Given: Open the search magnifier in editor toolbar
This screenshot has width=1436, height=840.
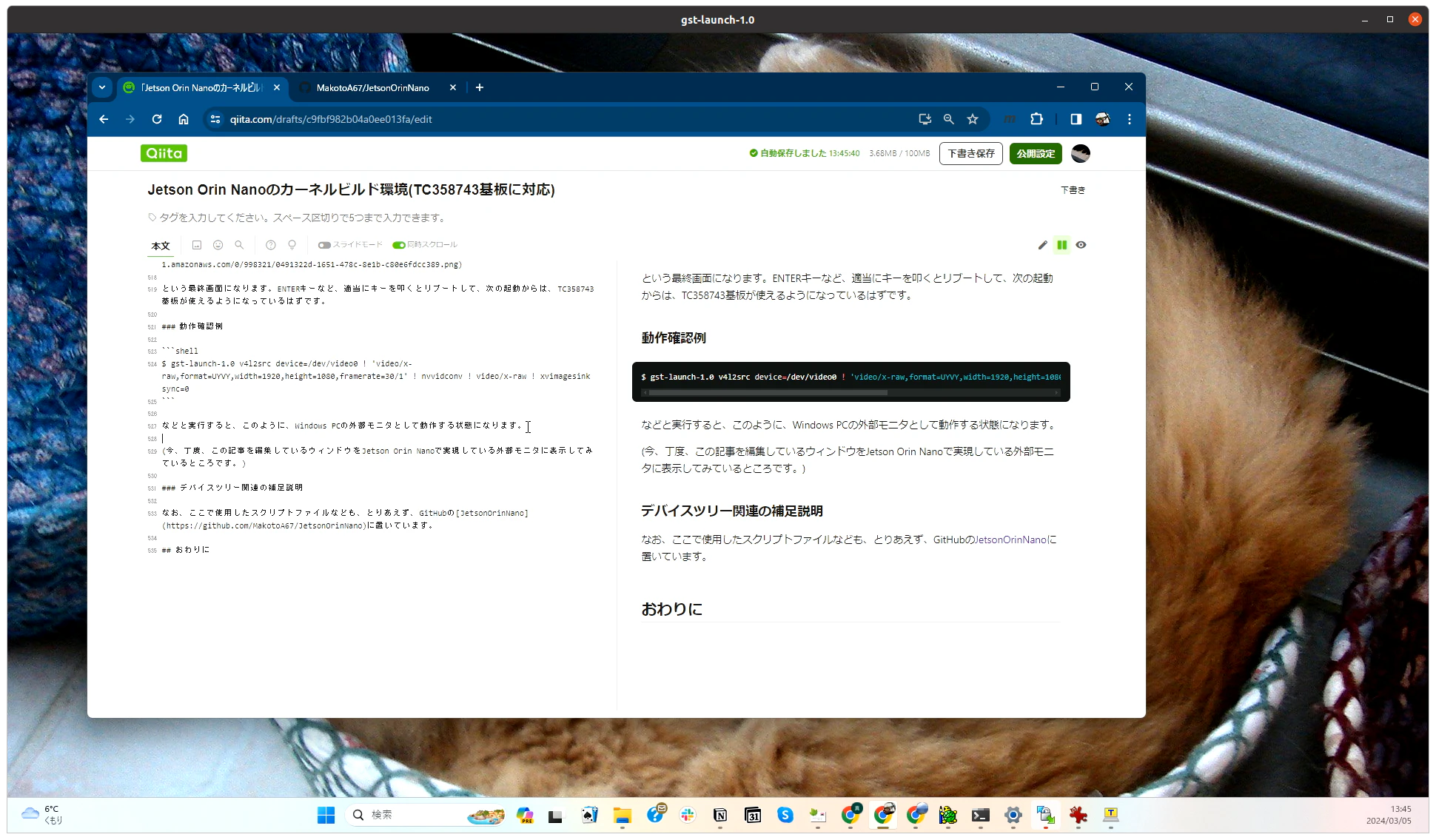Looking at the screenshot, I should tap(239, 245).
